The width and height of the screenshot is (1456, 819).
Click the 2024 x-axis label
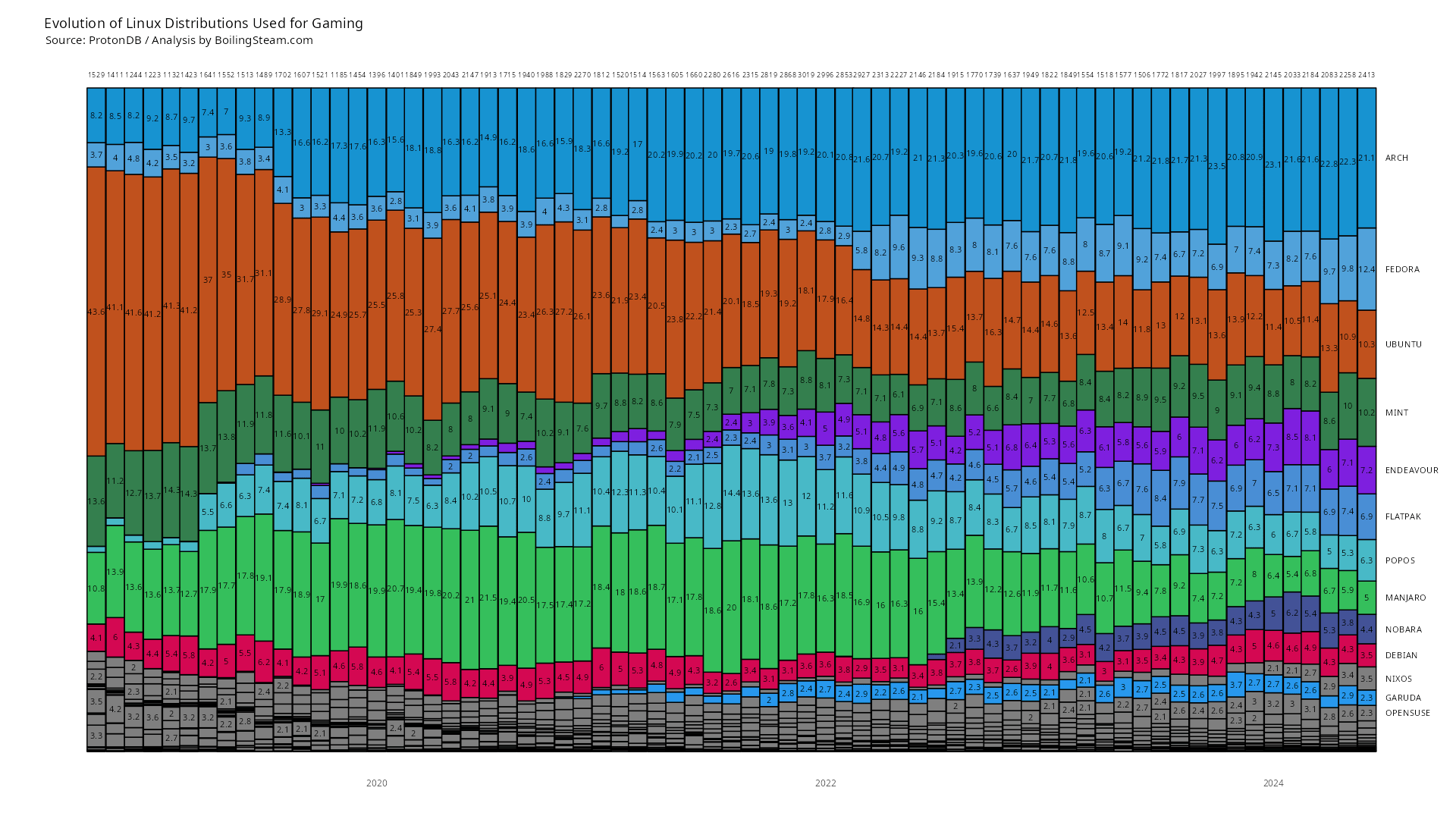click(x=1273, y=783)
